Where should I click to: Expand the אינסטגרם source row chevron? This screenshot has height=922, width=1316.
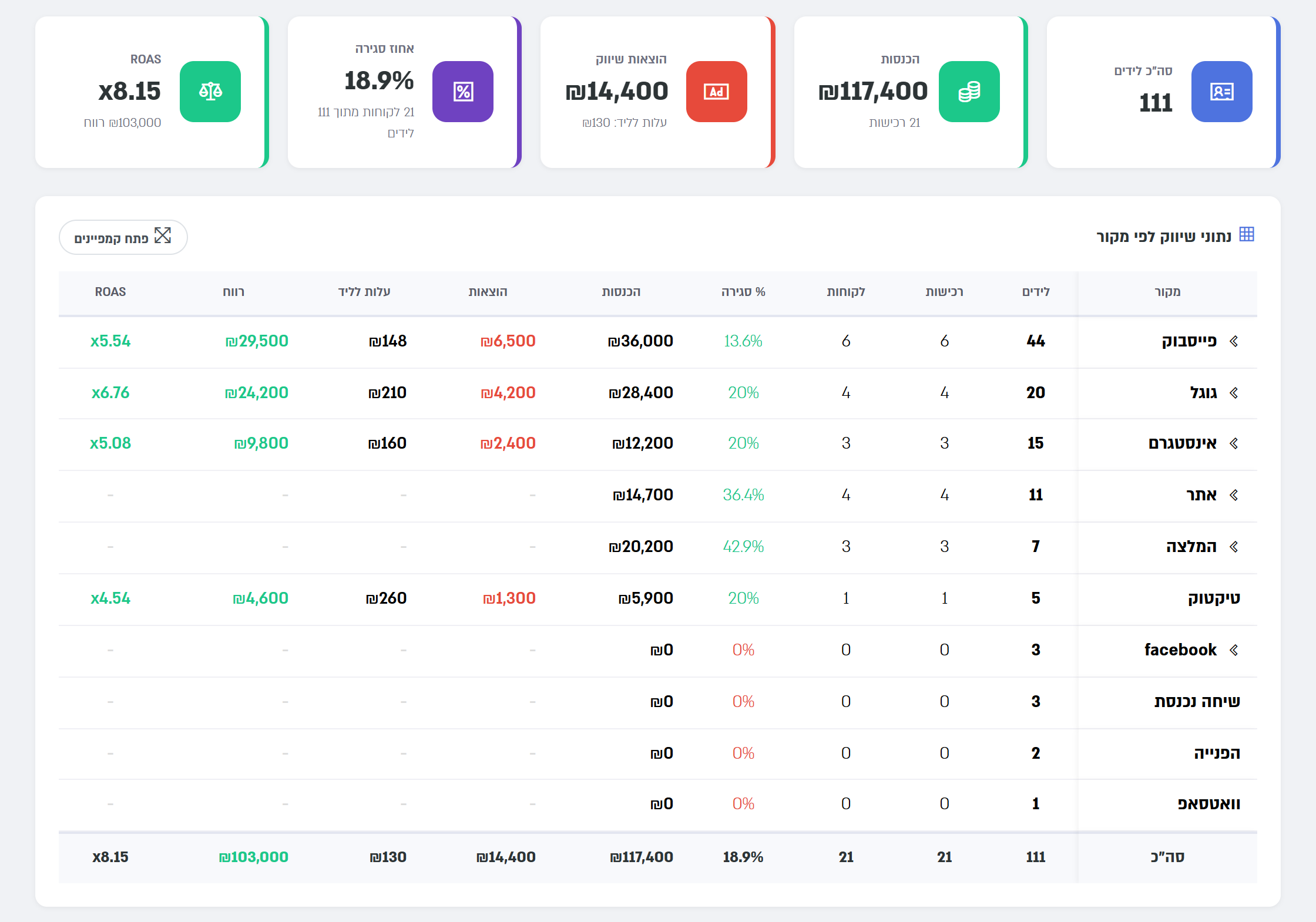(x=1234, y=443)
